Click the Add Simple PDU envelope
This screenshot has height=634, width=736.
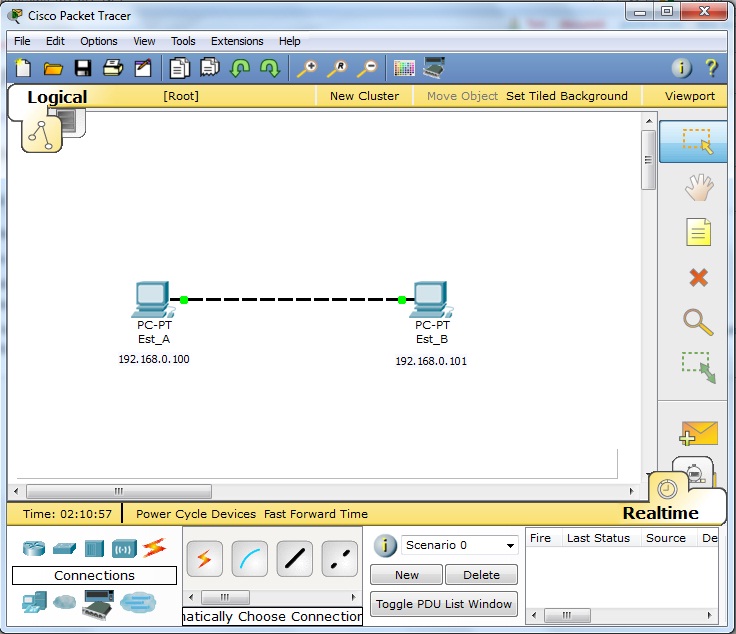[x=698, y=432]
